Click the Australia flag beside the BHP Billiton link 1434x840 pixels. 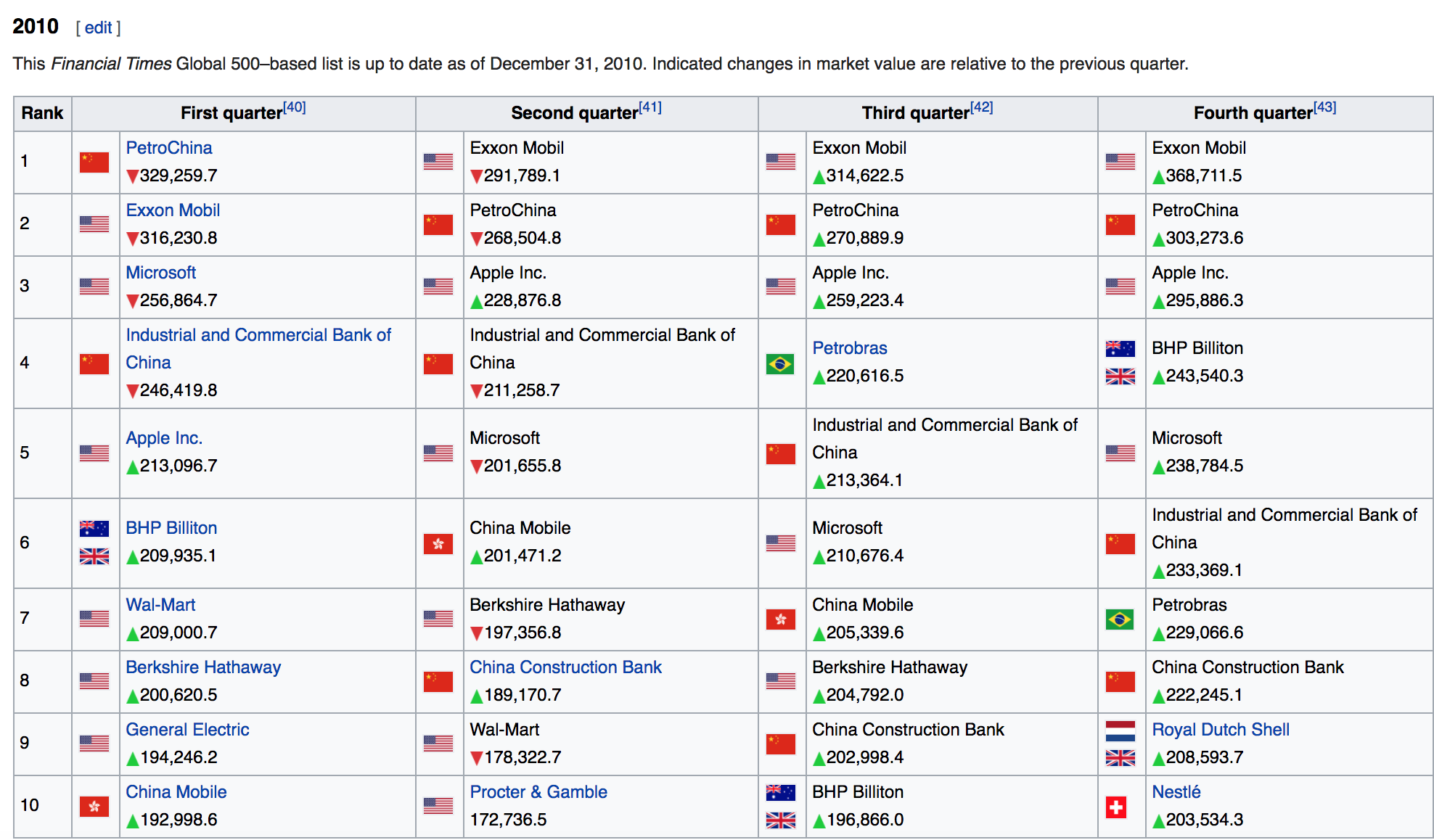(x=94, y=529)
